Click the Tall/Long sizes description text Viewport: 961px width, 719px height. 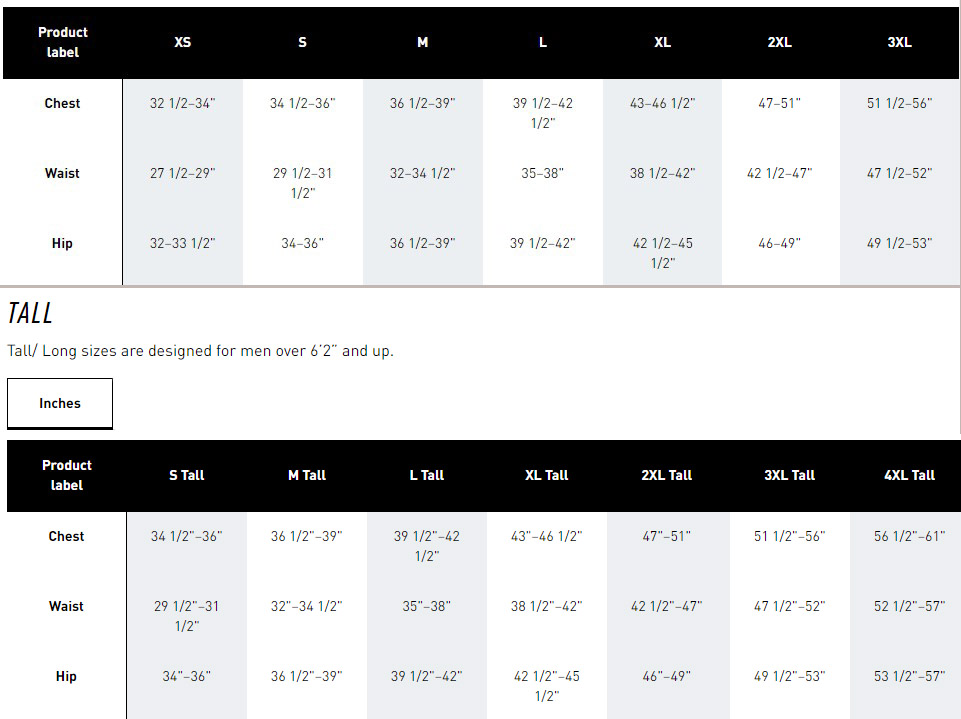(200, 351)
